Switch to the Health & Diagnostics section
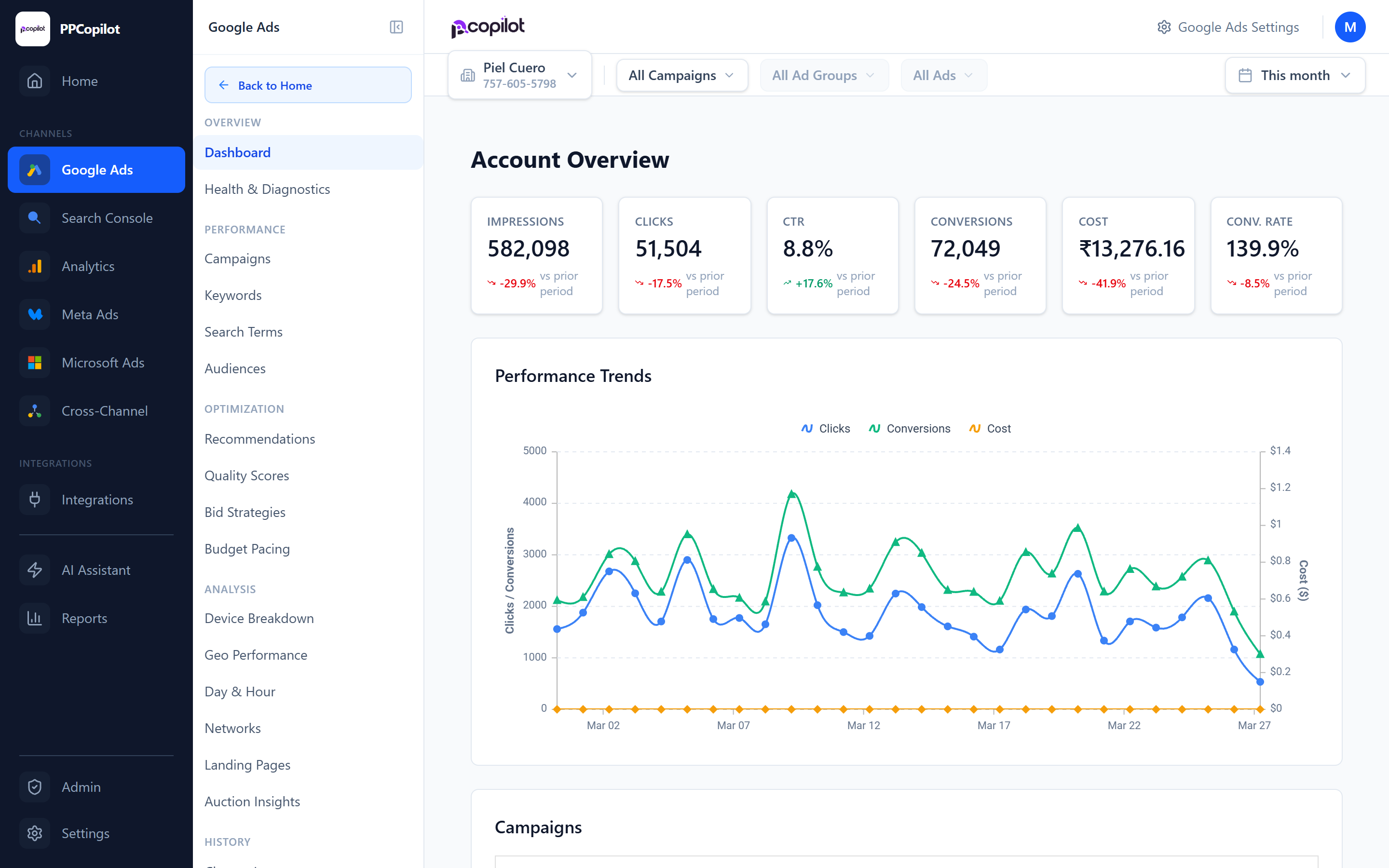 pyautogui.click(x=267, y=189)
